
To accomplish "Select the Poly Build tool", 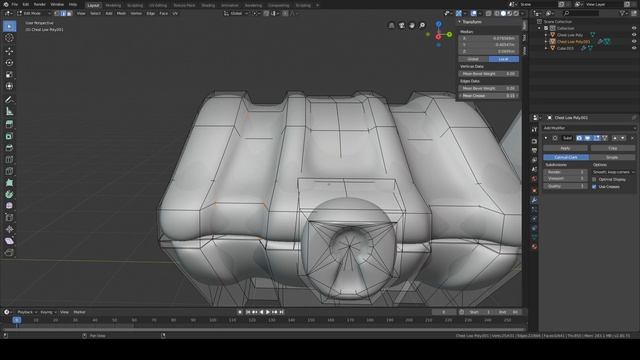I will point(9,183).
